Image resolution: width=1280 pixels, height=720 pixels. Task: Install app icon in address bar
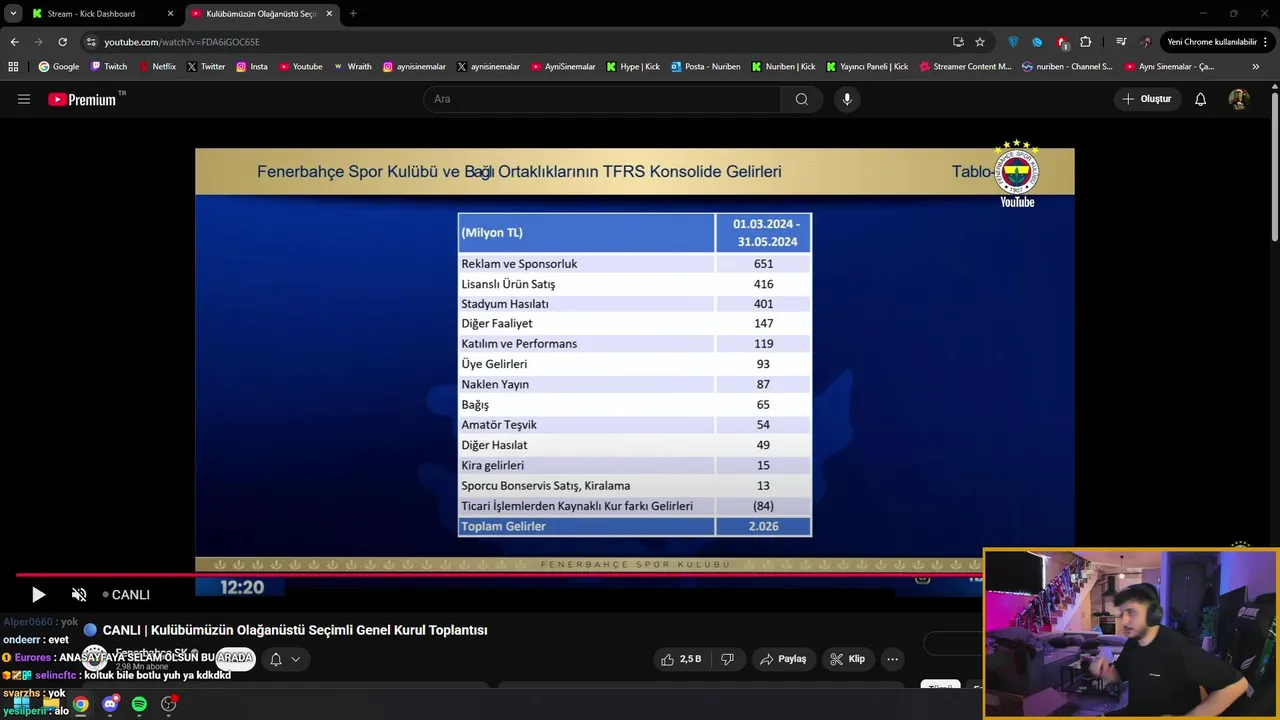(x=958, y=42)
